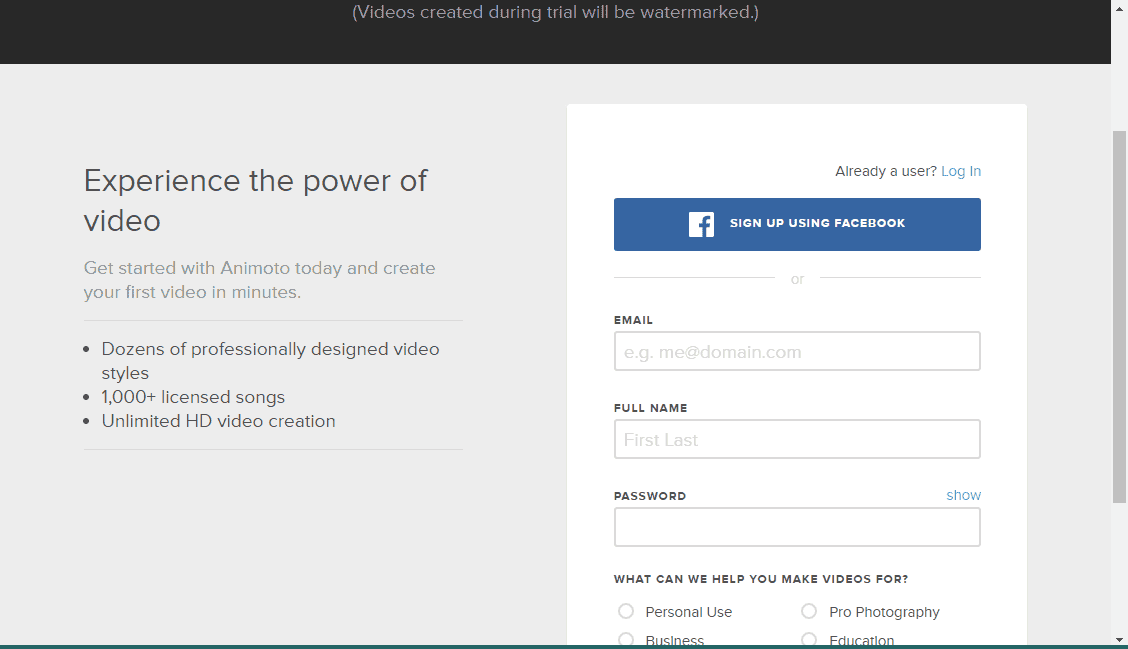The image size is (1128, 649).
Task: Show the password text
Action: pyautogui.click(x=963, y=495)
